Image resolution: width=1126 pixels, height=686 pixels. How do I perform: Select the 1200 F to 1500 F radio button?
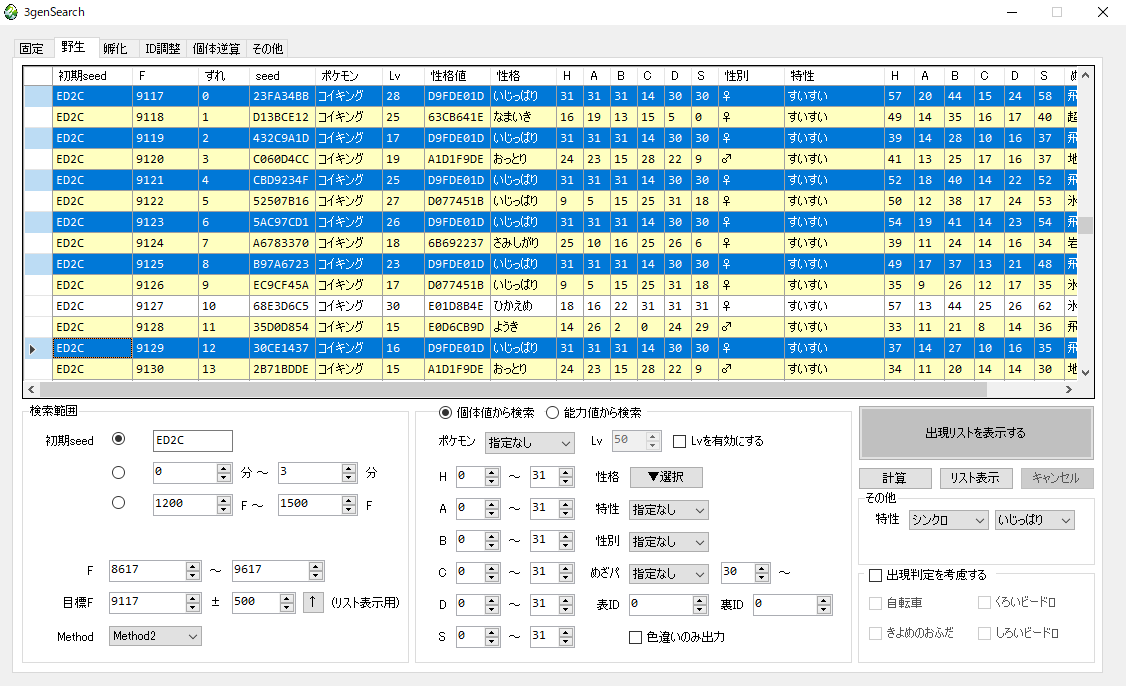tap(118, 503)
